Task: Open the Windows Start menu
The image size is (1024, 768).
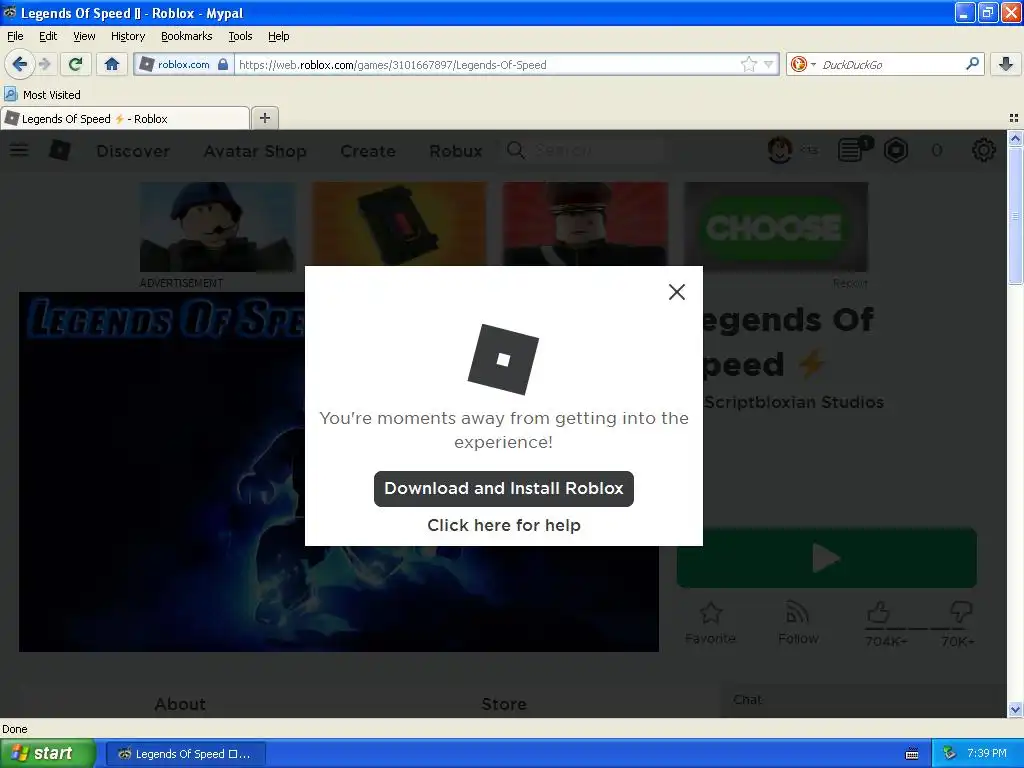Action: click(x=48, y=753)
